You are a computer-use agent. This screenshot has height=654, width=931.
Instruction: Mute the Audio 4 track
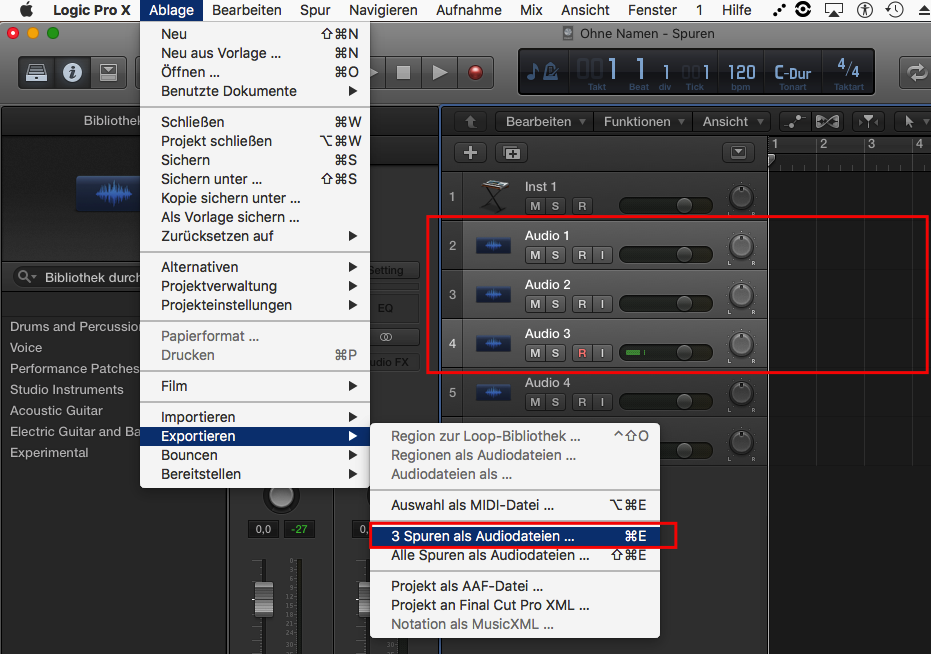coord(536,402)
